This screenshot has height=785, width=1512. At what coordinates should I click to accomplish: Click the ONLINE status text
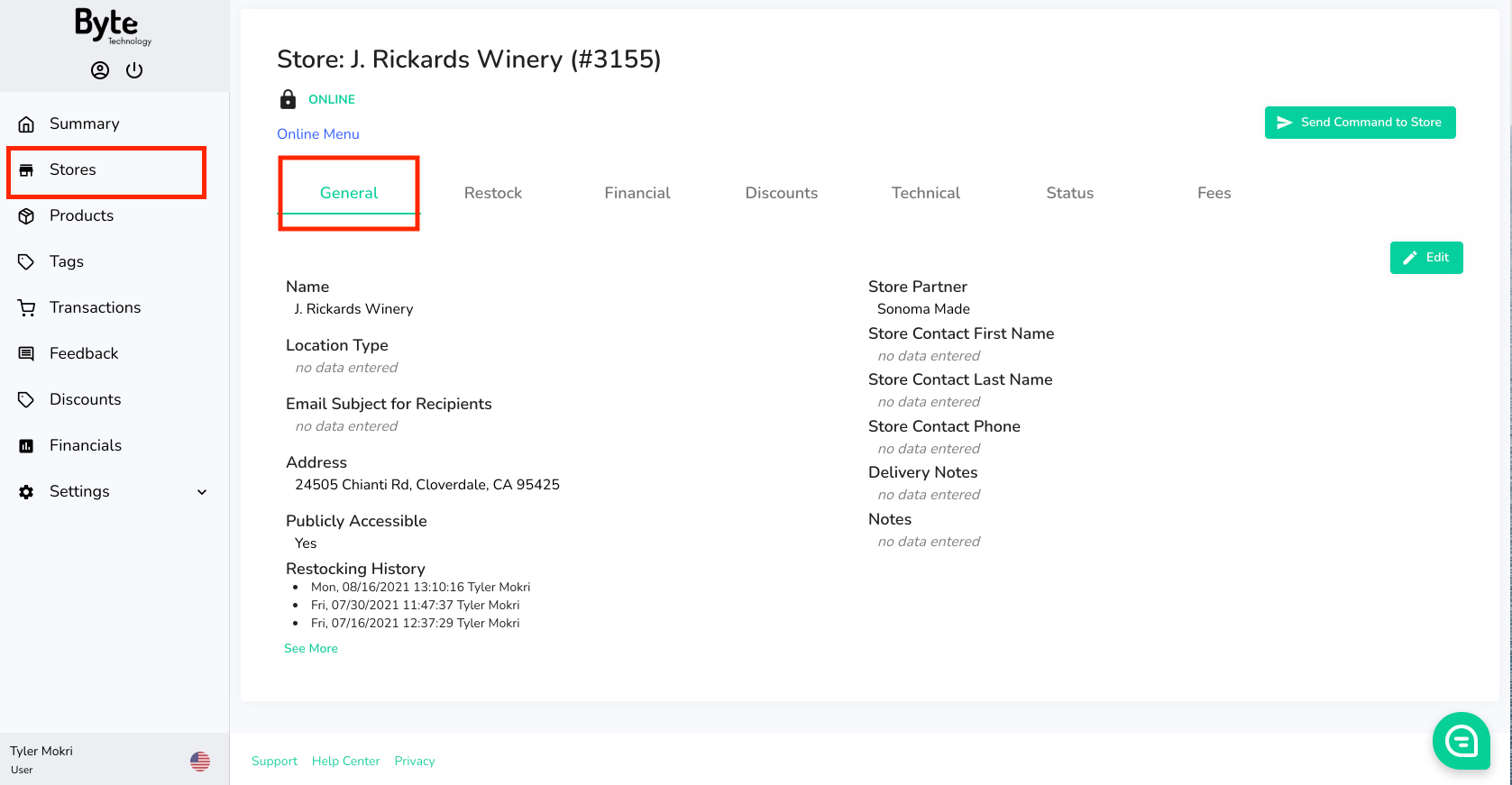tap(332, 100)
